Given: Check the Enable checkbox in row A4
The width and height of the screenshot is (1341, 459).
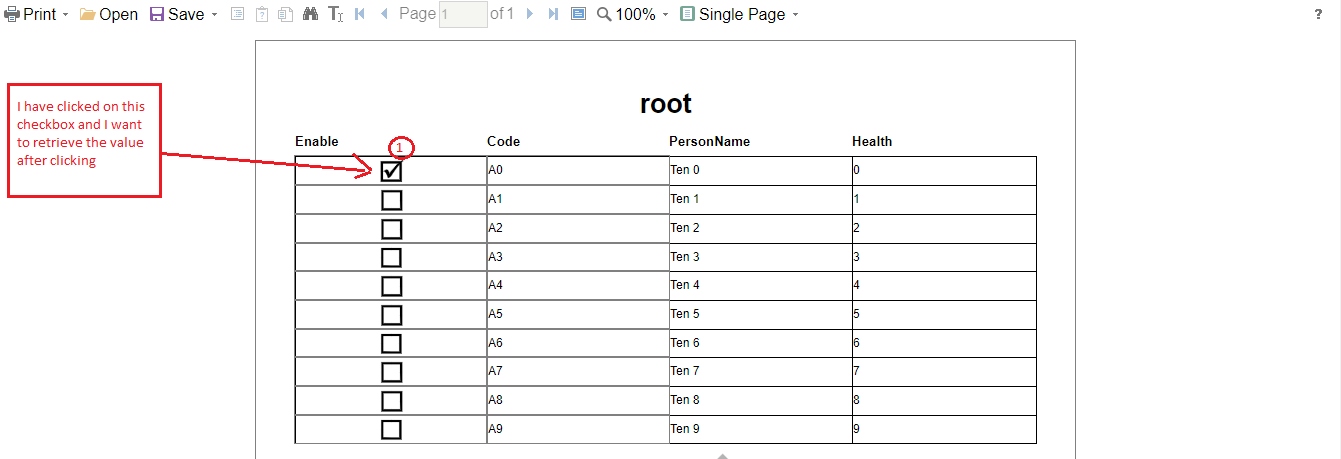Looking at the screenshot, I should point(391,286).
